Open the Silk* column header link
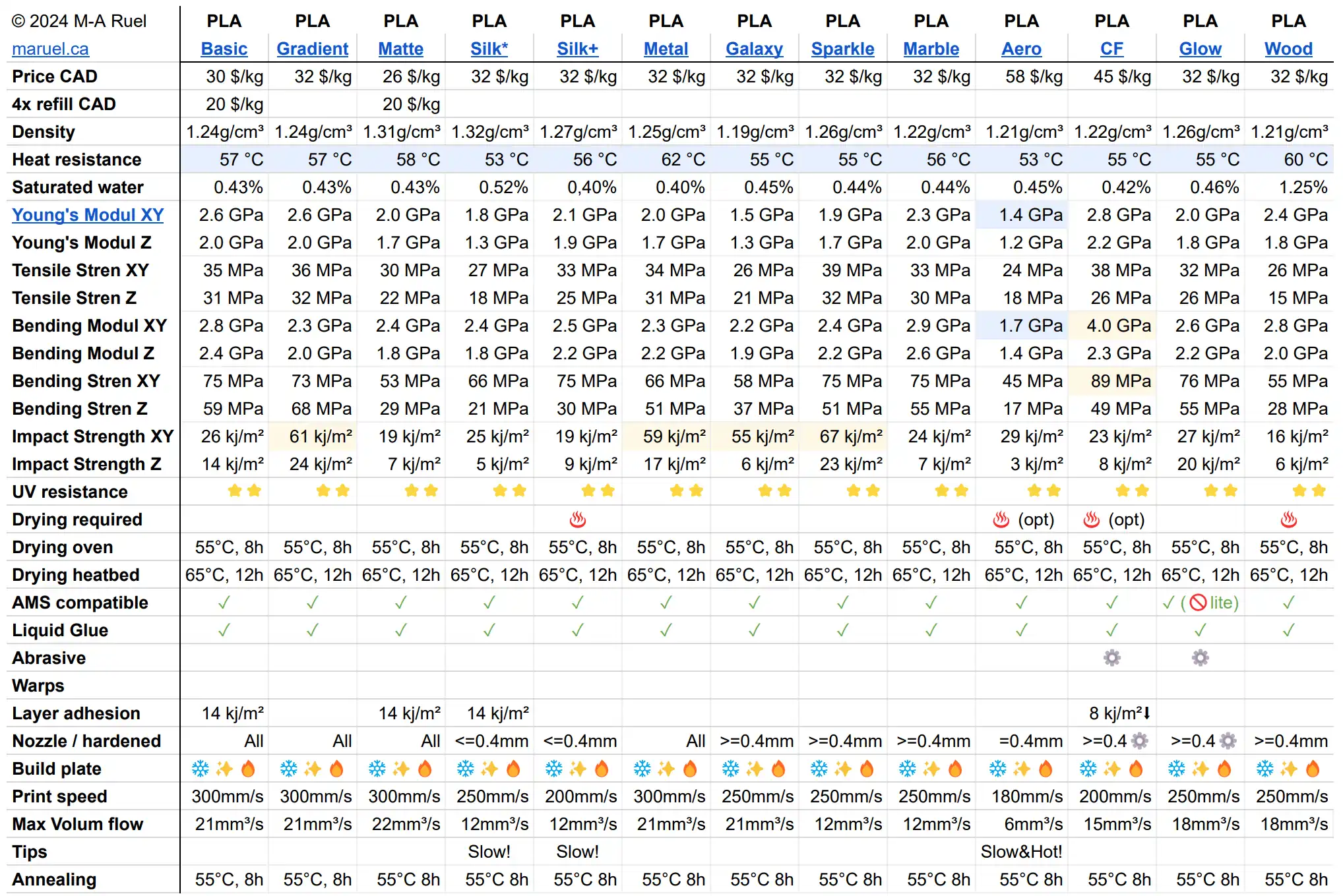This screenshot has width=1343, height=896. pos(489,49)
